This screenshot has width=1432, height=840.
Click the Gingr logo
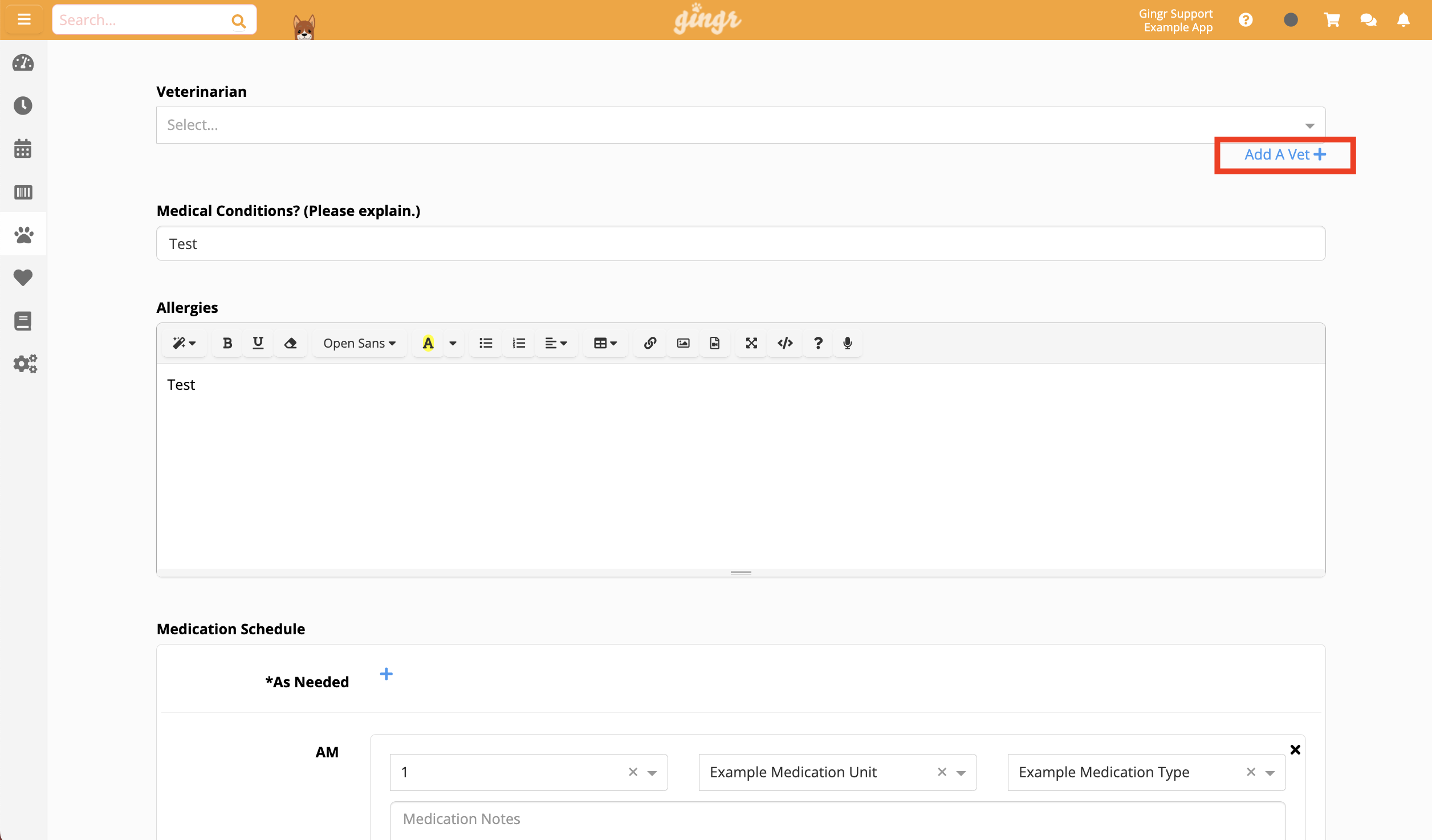click(x=707, y=19)
